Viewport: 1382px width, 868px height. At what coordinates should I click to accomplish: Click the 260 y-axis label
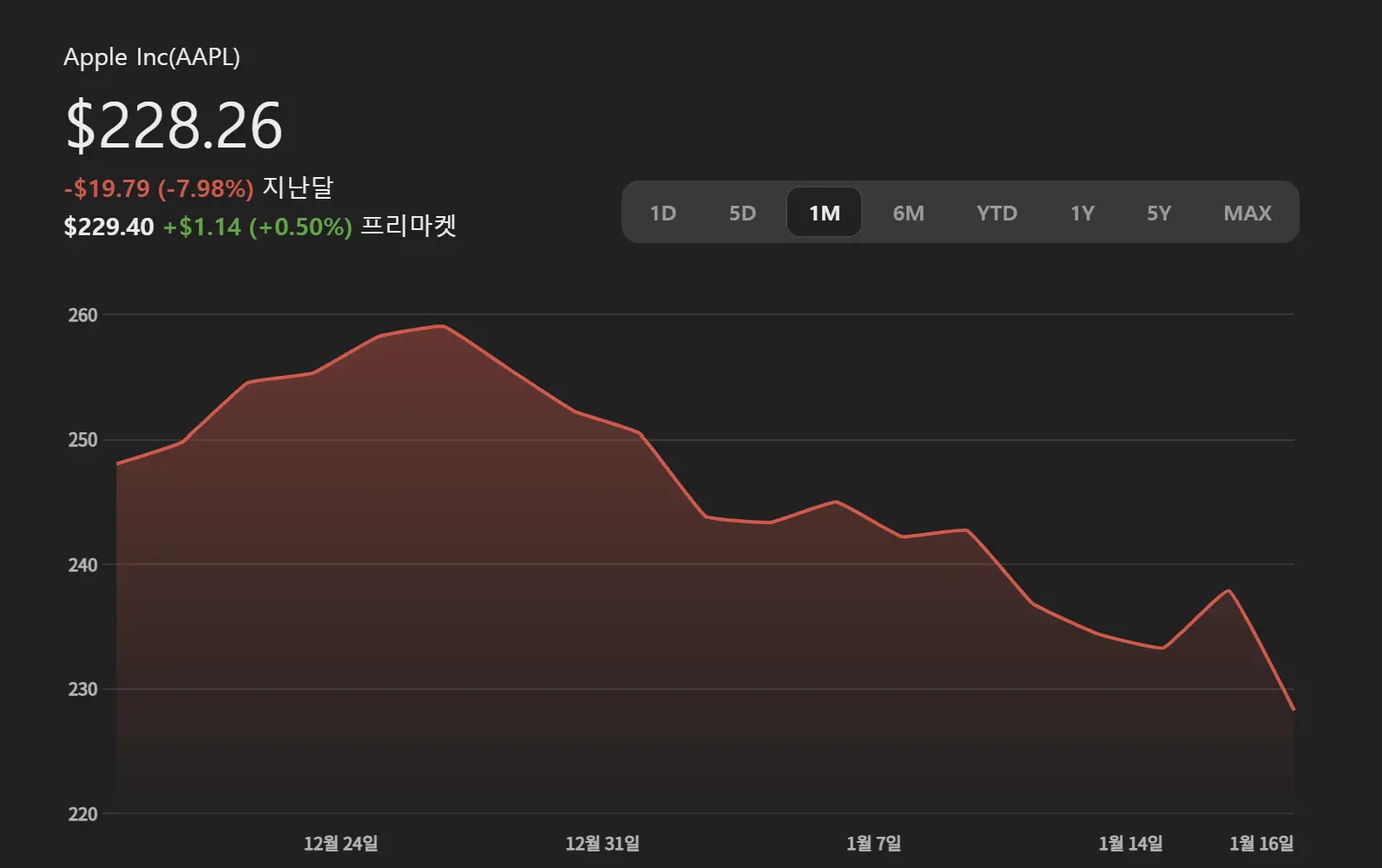[x=83, y=315]
